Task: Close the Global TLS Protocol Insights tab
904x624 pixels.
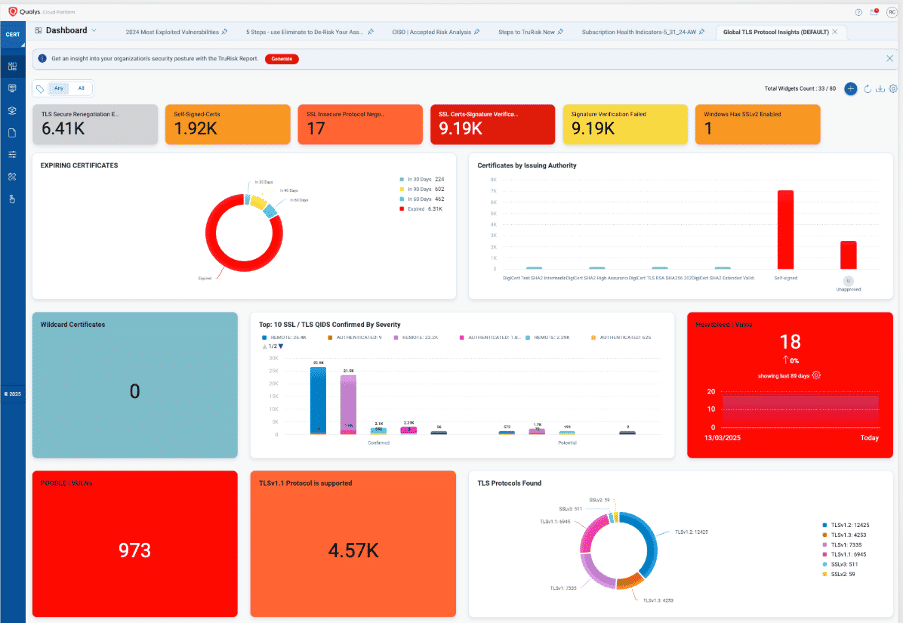Action: click(835, 32)
